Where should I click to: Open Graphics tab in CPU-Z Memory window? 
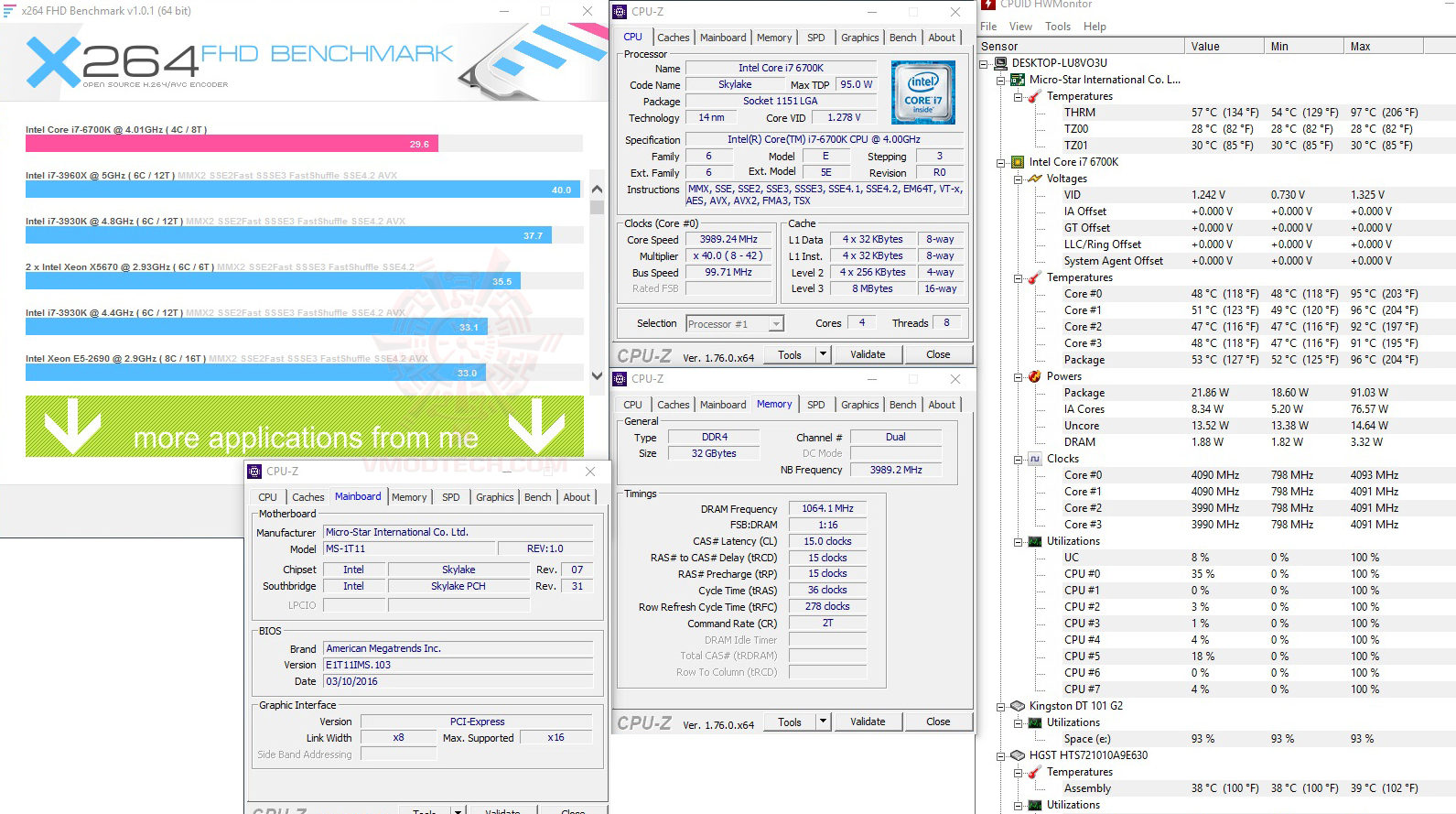pyautogui.click(x=859, y=405)
